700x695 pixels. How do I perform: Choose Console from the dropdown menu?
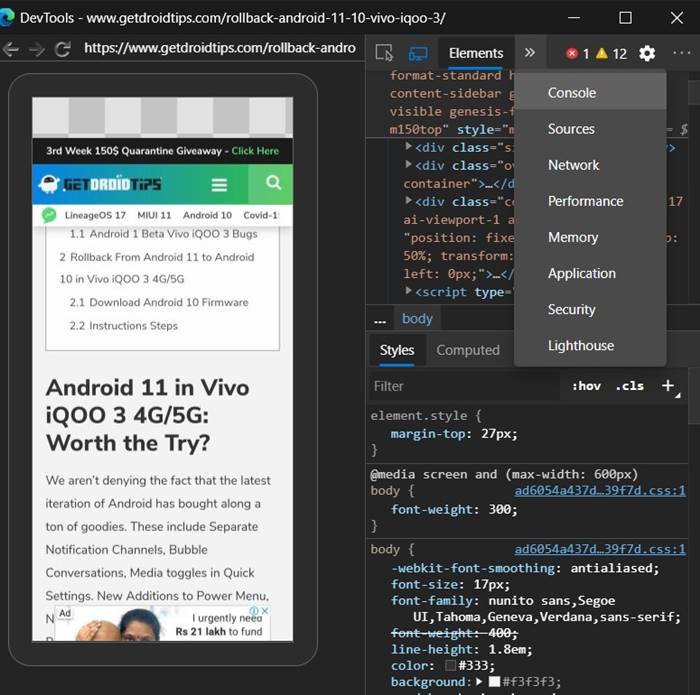click(x=590, y=92)
